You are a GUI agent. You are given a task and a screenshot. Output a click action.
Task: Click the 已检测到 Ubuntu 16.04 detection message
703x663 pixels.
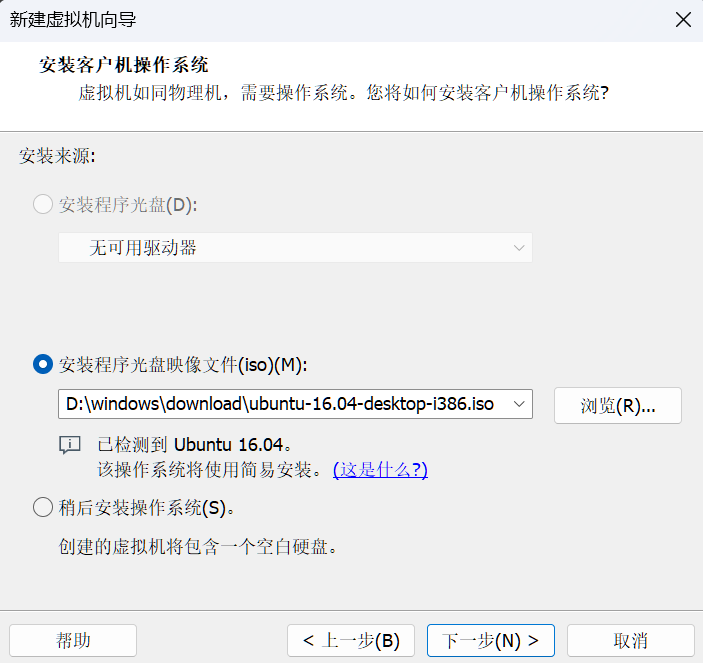[195, 445]
